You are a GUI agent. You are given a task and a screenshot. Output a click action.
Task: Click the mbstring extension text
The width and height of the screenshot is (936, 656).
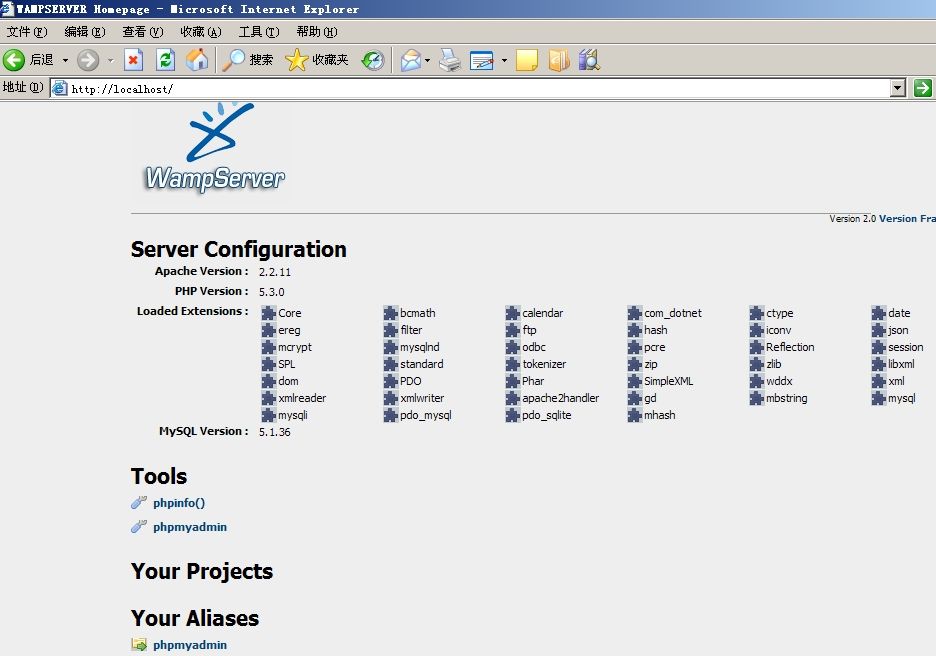point(787,398)
